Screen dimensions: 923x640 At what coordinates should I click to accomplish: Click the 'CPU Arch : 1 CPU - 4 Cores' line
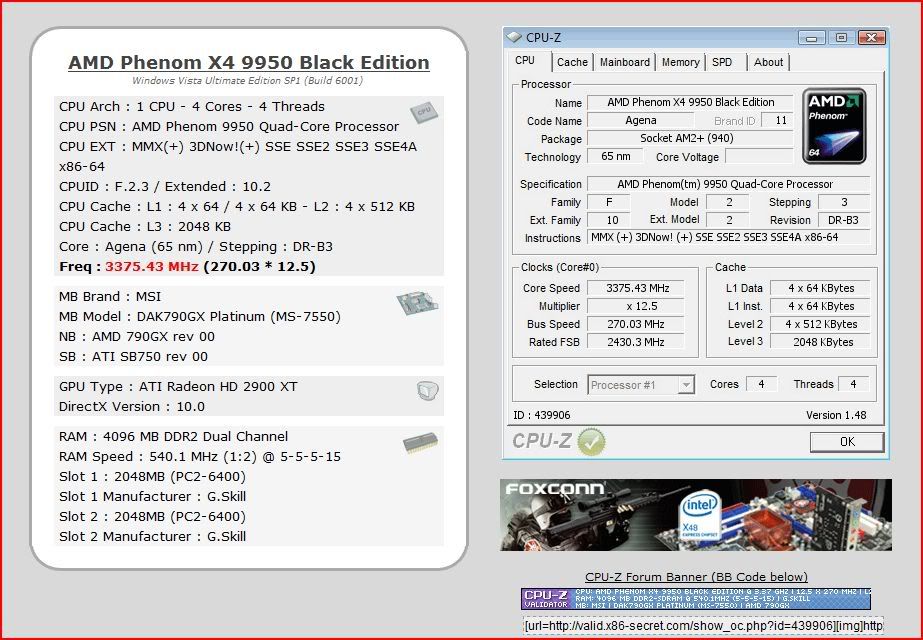192,107
